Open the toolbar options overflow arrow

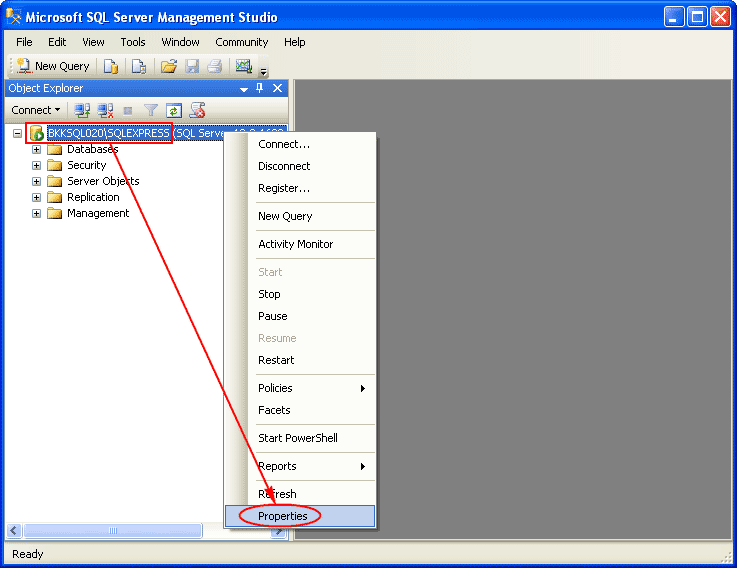pyautogui.click(x=264, y=71)
